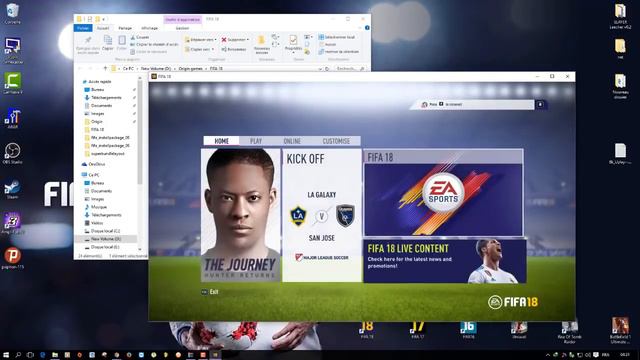This screenshot has width=640, height=360.
Task: Open the CUSTOMISE tab
Action: pos(336,141)
